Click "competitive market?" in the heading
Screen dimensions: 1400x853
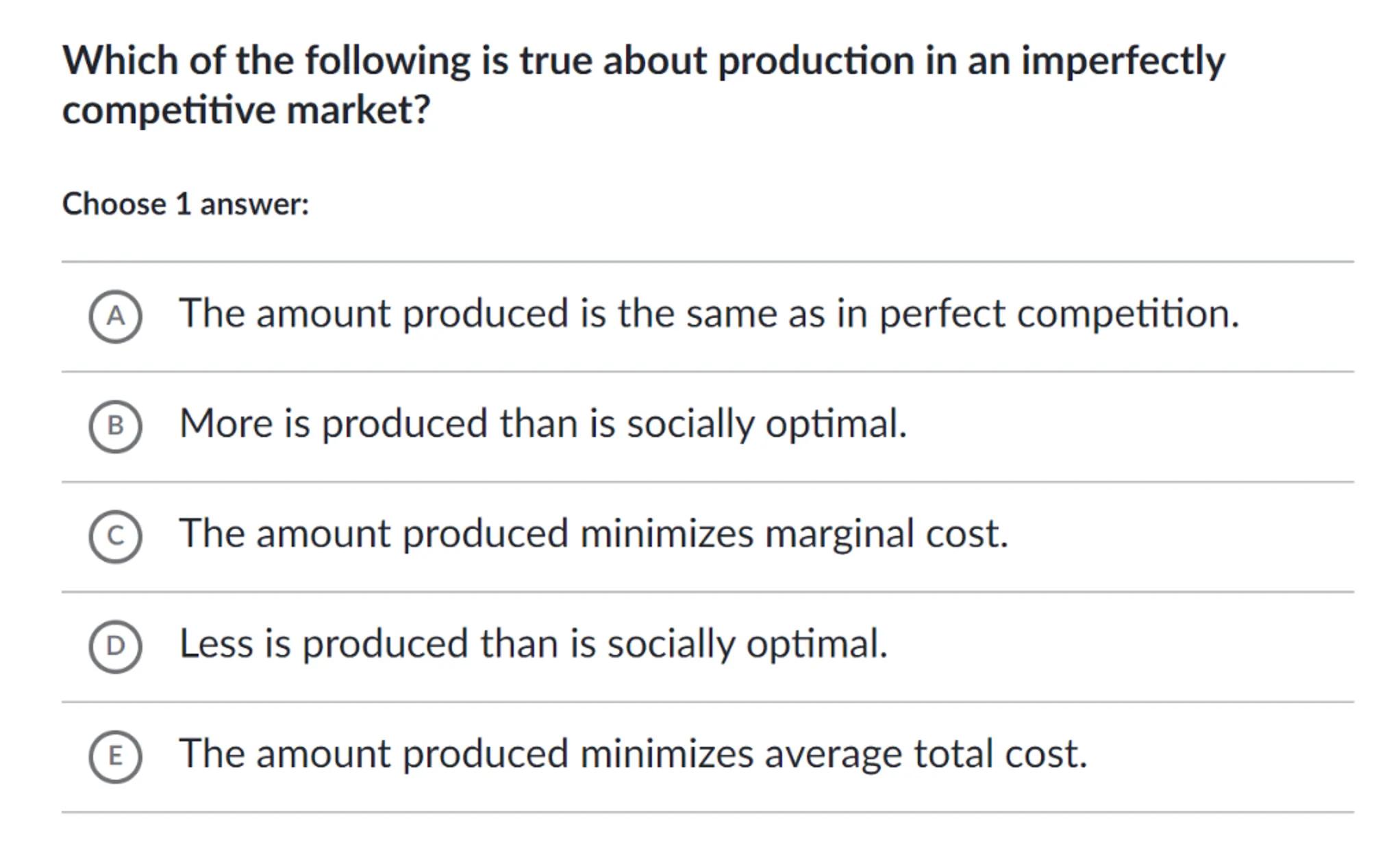[x=246, y=110]
